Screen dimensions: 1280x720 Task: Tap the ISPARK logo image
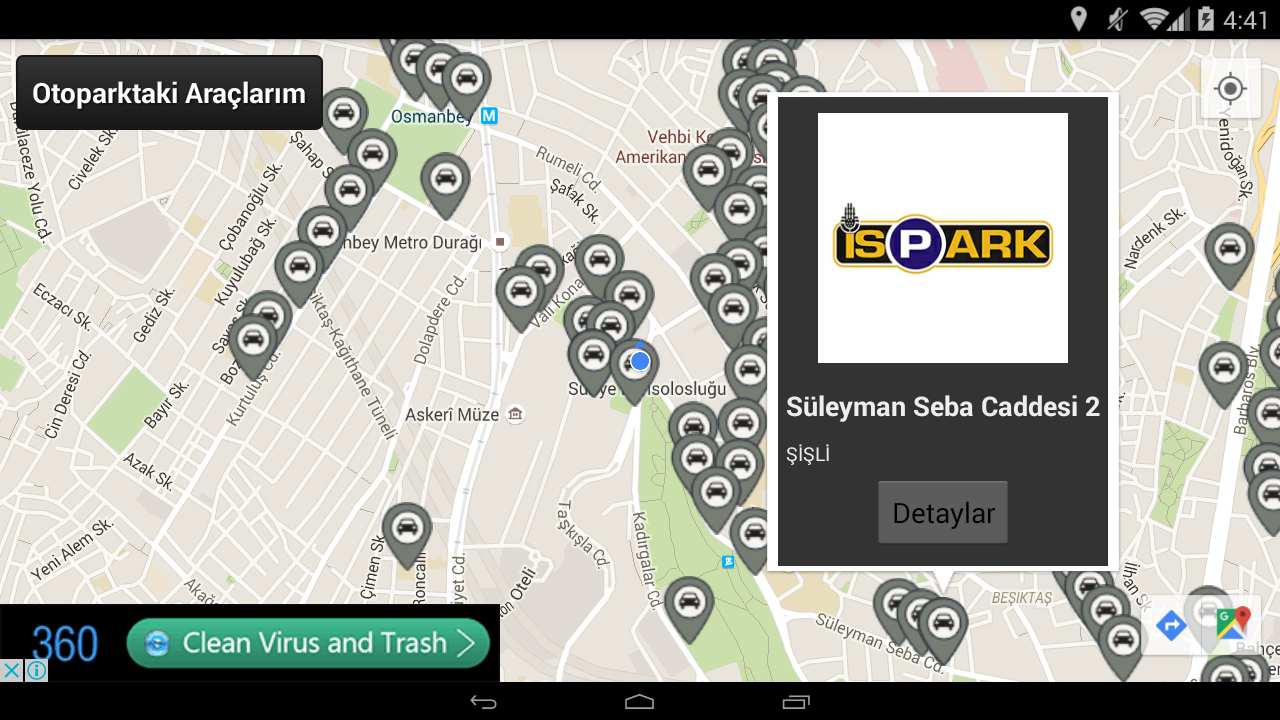[943, 238]
